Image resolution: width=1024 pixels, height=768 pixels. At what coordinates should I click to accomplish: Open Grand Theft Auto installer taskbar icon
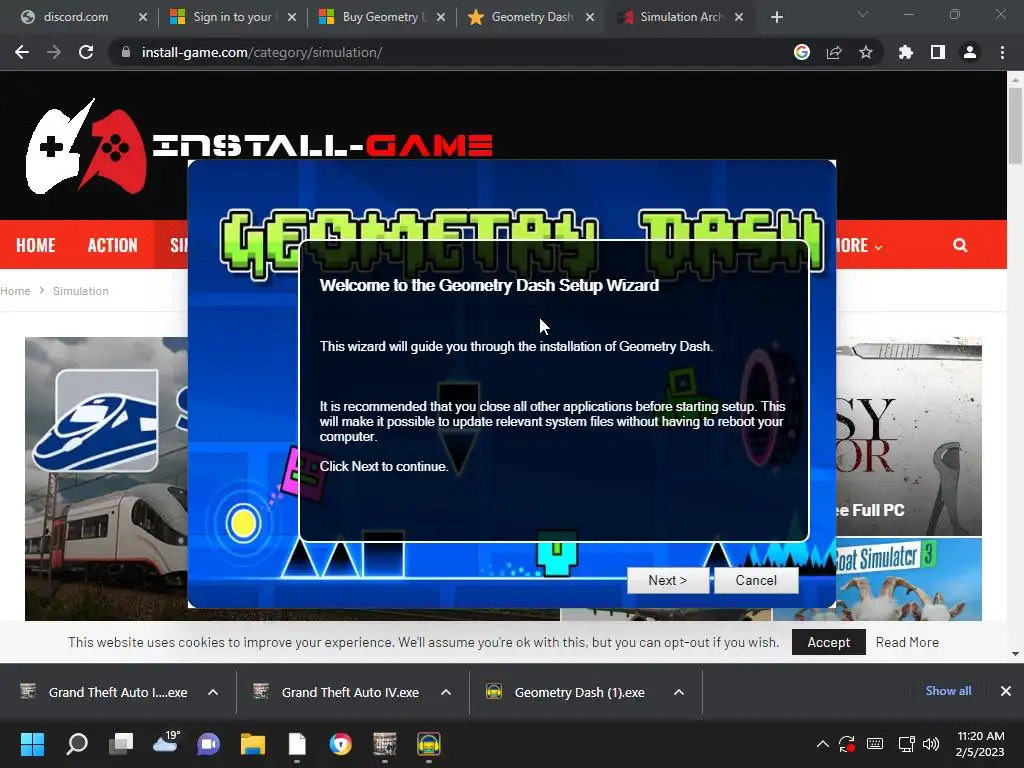(x=385, y=744)
